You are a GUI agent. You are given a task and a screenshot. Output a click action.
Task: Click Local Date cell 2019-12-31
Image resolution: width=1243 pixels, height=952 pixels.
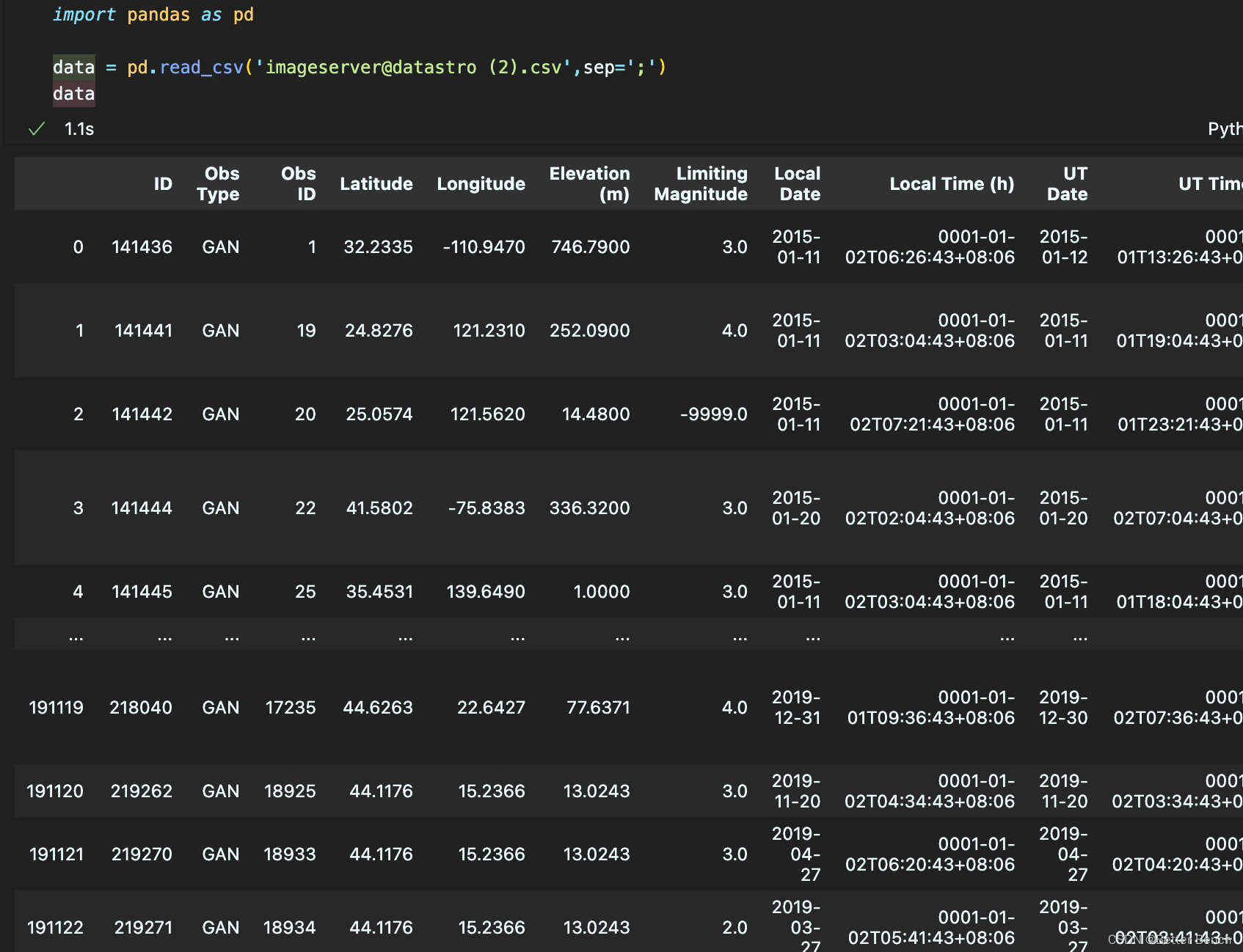pos(797,708)
